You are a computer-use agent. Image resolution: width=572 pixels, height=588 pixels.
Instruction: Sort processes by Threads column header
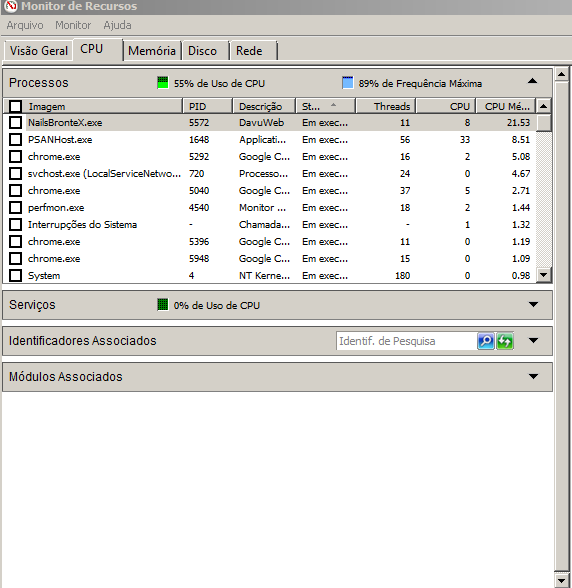tap(386, 106)
